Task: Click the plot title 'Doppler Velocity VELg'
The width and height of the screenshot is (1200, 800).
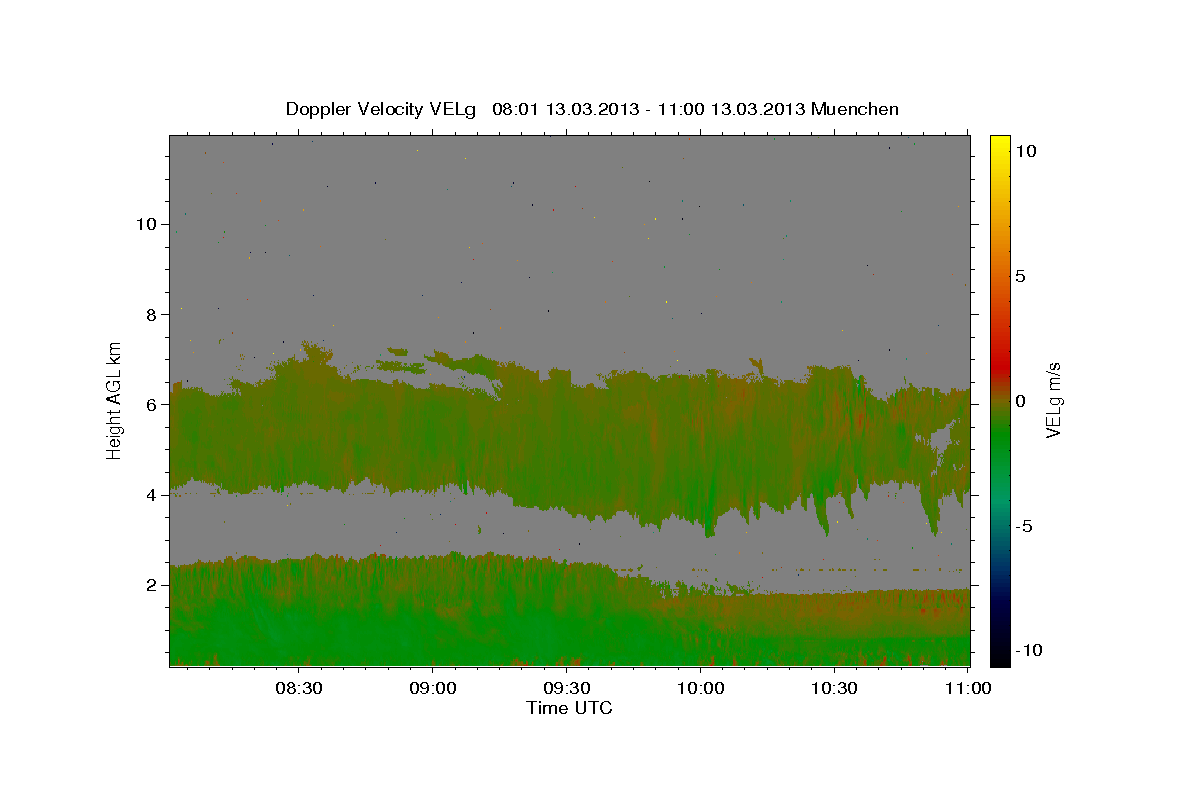Action: pos(381,109)
